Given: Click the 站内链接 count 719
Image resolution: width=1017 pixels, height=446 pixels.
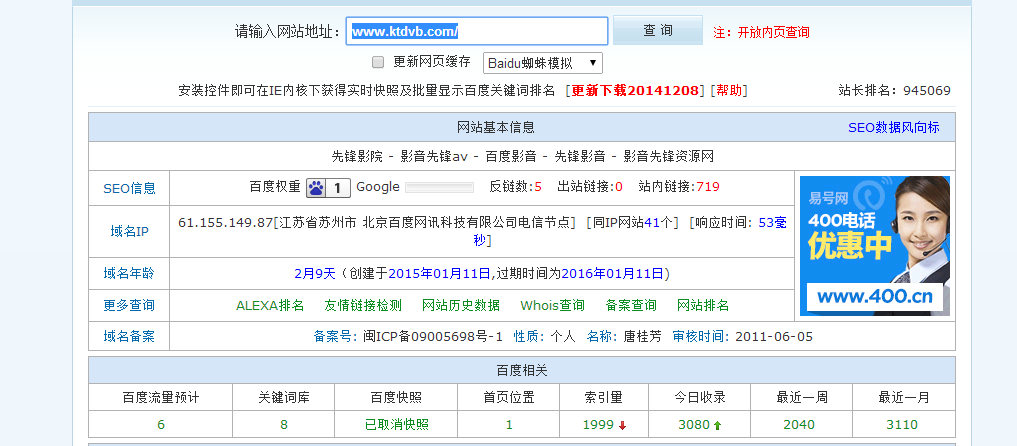Looking at the screenshot, I should (707, 187).
